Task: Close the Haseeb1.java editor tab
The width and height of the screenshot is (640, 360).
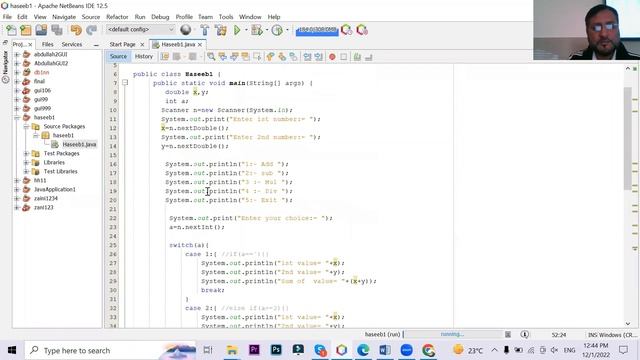Action: click(200, 44)
